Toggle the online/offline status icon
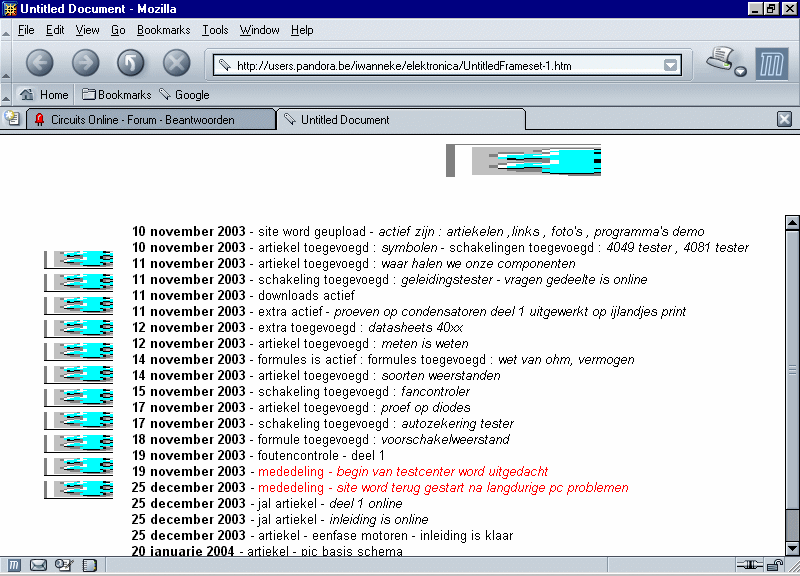The height and width of the screenshot is (576, 800). (748, 566)
